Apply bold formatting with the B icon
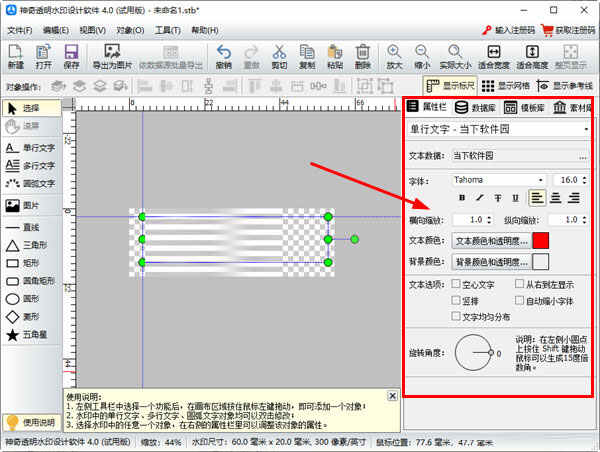The width and height of the screenshot is (600, 452). point(462,198)
